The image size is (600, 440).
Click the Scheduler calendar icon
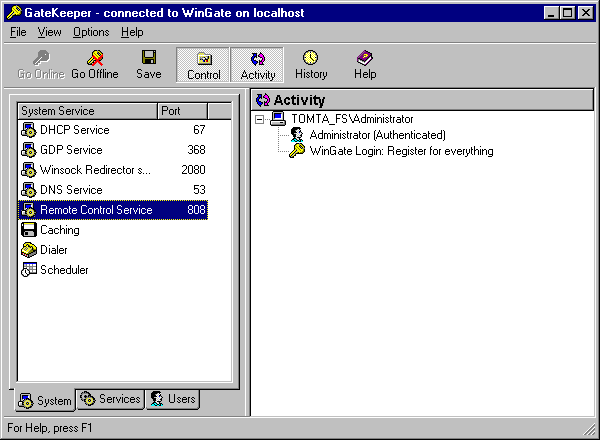[x=29, y=269]
